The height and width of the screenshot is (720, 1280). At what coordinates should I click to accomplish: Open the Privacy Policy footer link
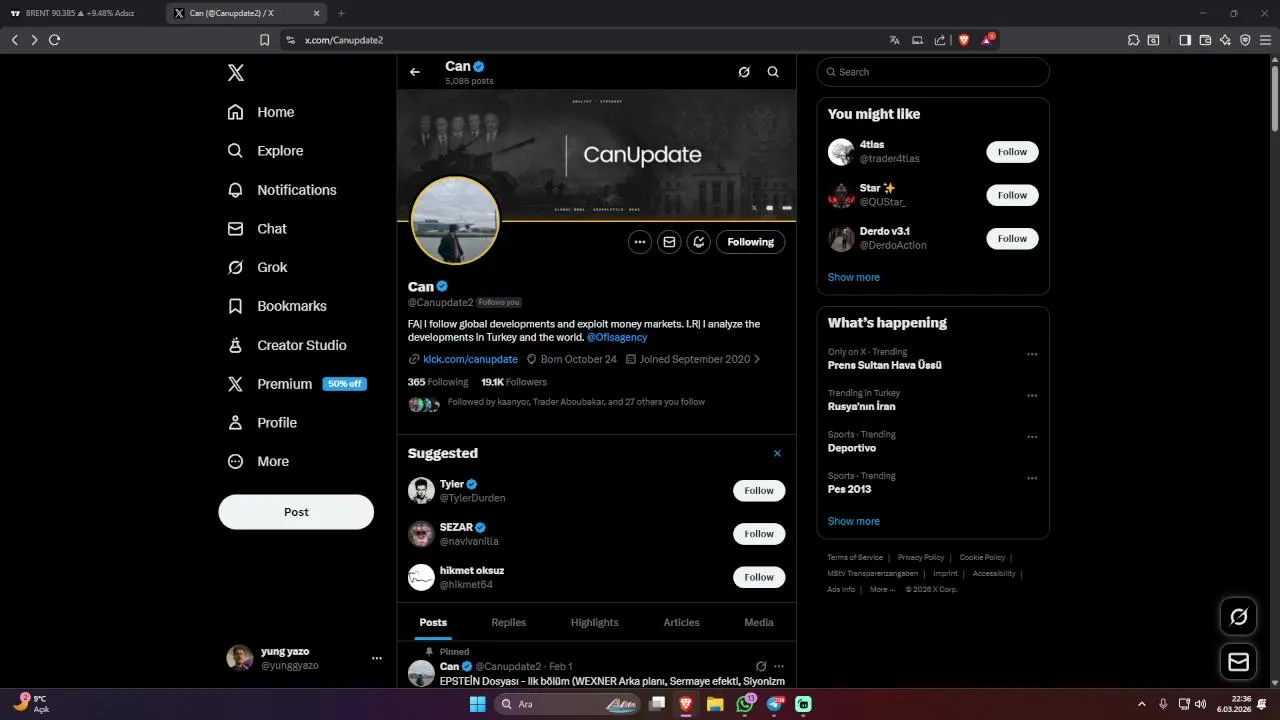(x=921, y=557)
